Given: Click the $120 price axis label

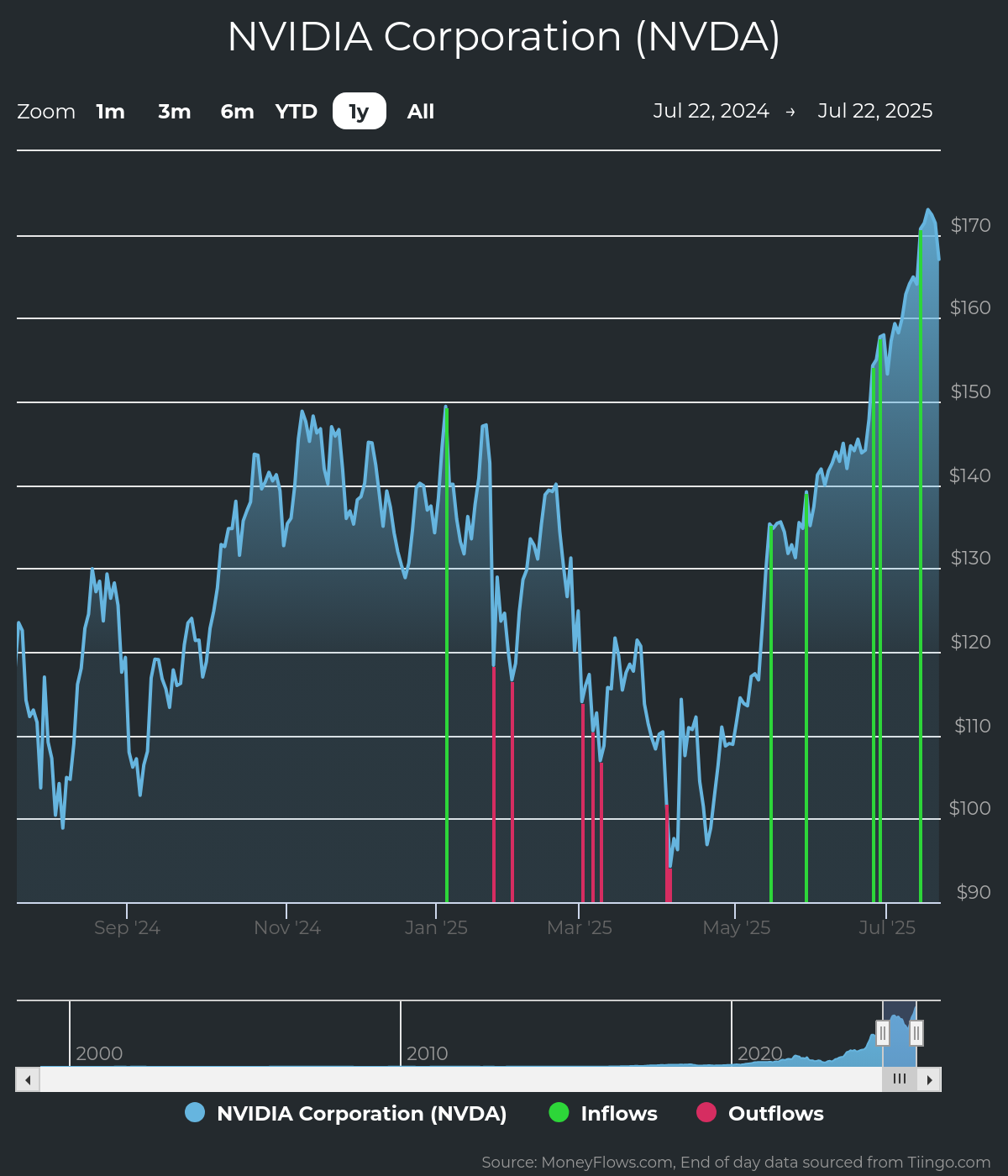Looking at the screenshot, I should (970, 642).
